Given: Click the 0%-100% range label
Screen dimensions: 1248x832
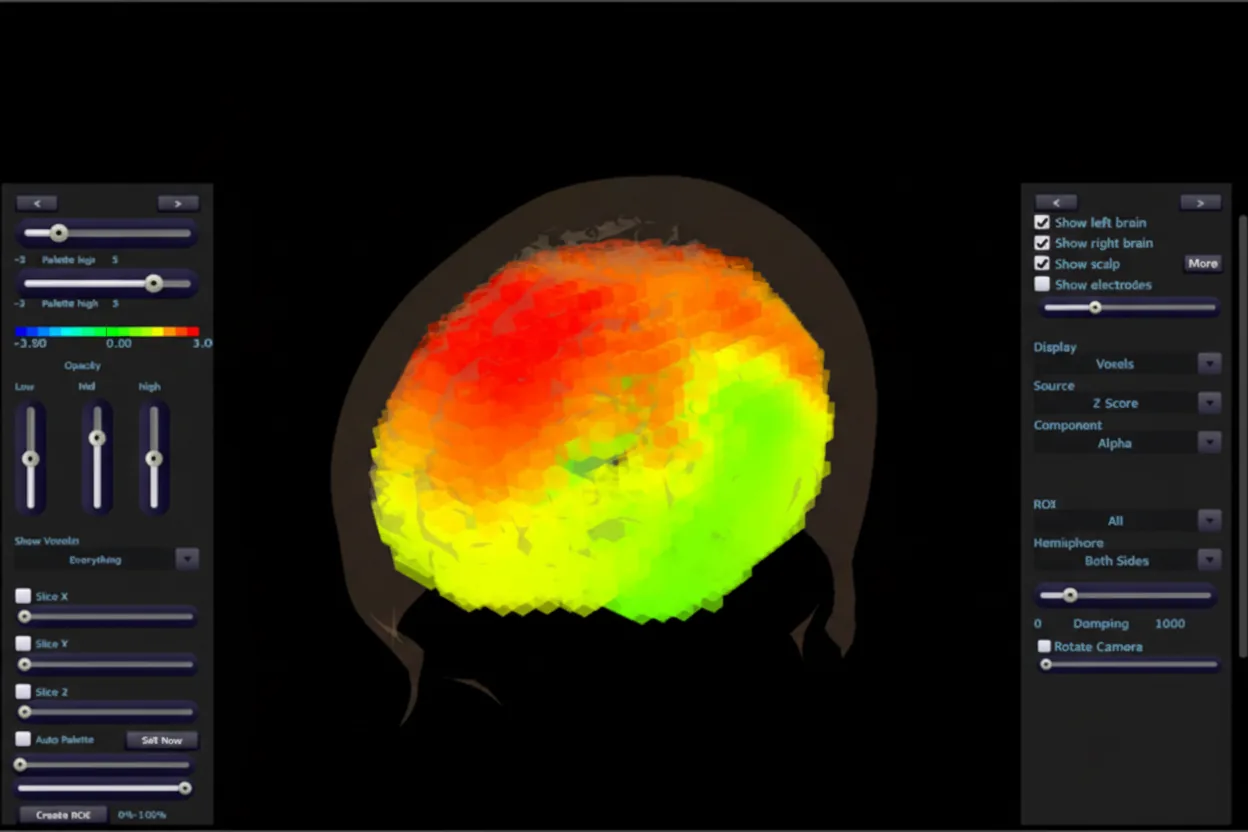Looking at the screenshot, I should 142,815.
